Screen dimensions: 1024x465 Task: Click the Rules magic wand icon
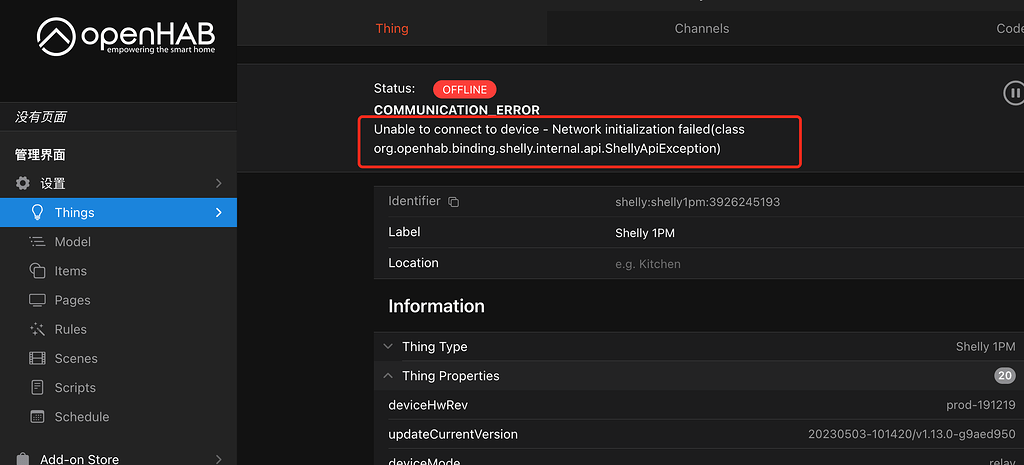tap(38, 329)
